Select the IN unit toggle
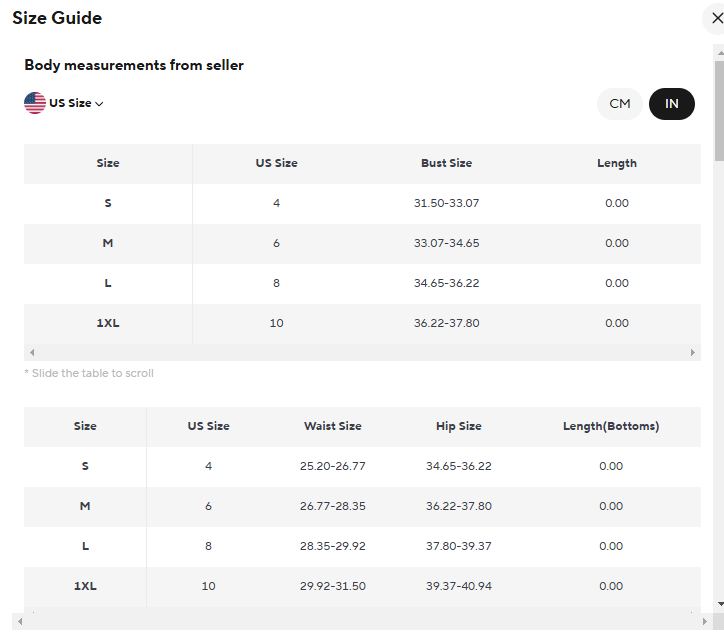The image size is (724, 642). 672,104
